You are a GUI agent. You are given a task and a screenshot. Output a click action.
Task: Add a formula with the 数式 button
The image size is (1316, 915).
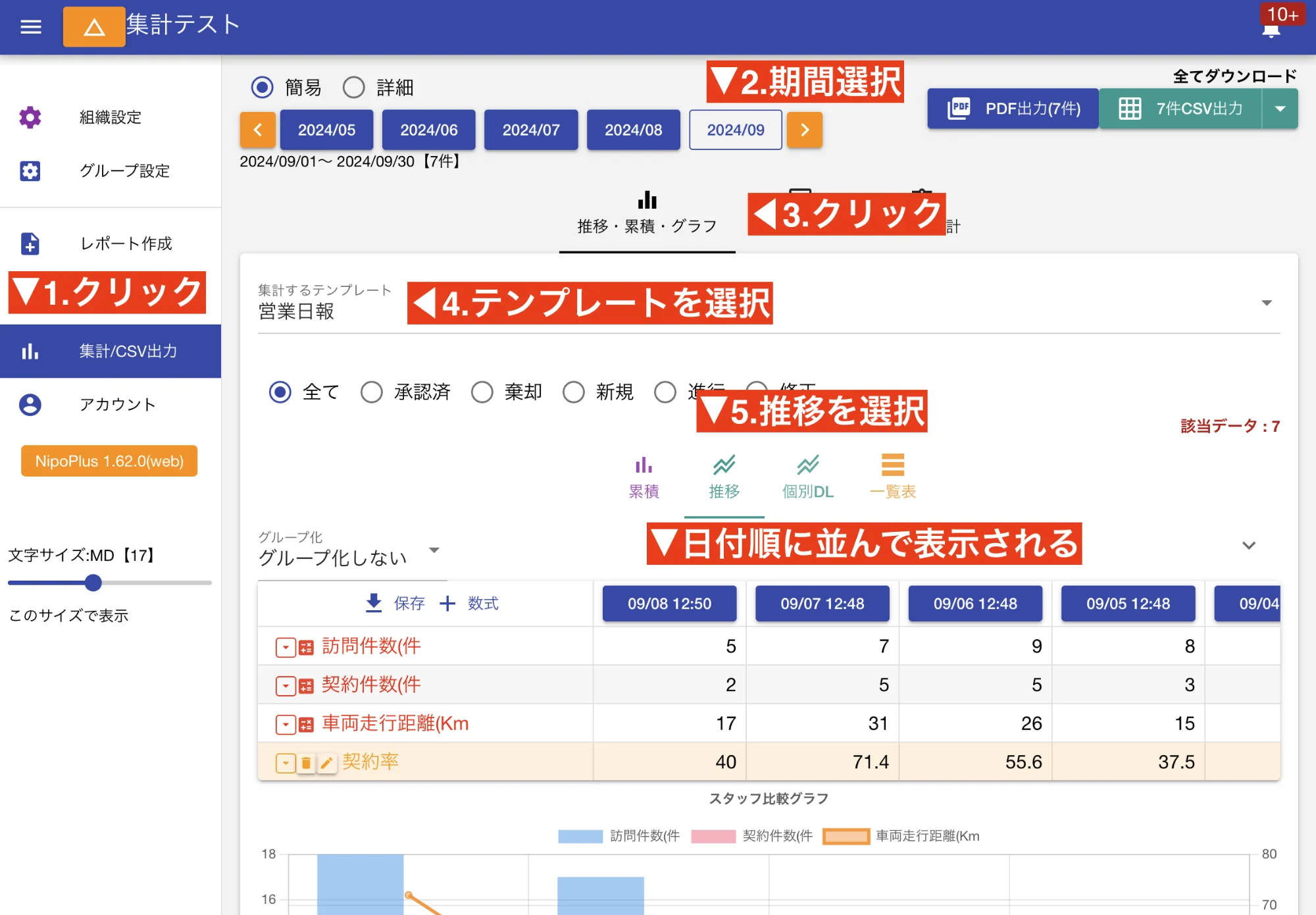470,603
